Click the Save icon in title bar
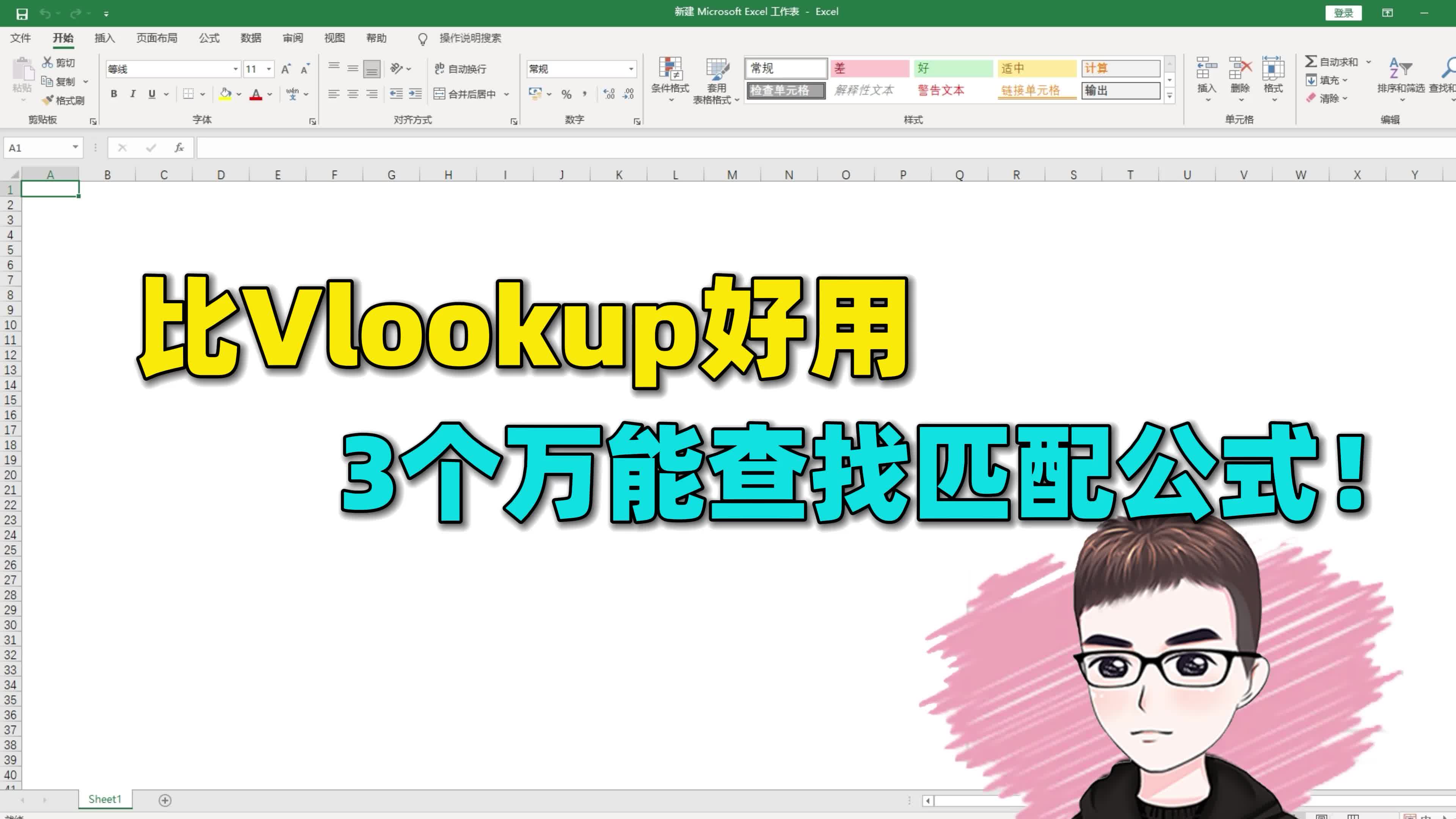The height and width of the screenshot is (819, 1456). [22, 14]
